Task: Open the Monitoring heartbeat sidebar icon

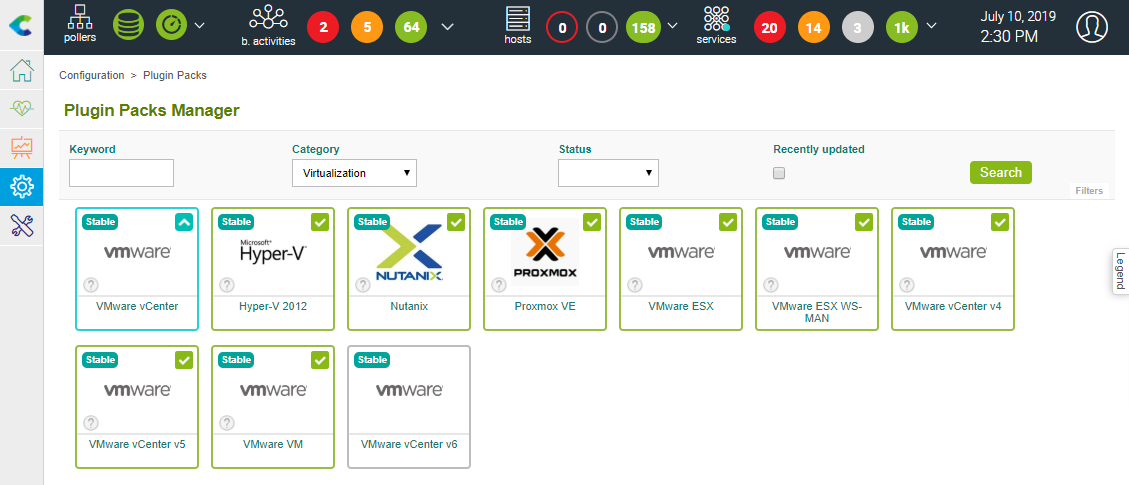Action: tap(22, 109)
